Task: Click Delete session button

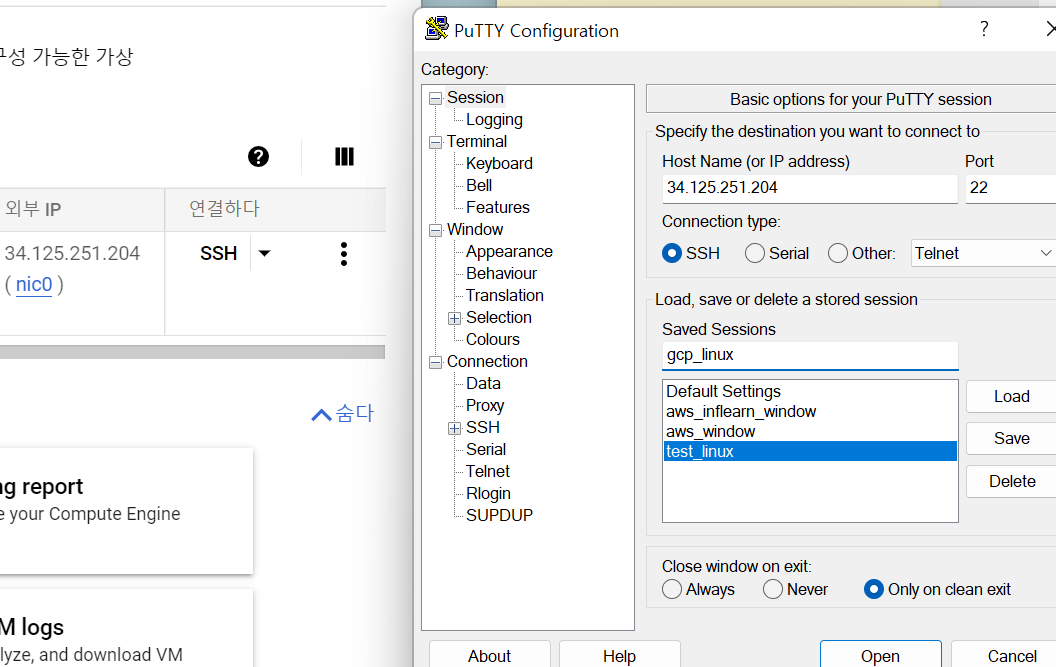Action: 1012,482
